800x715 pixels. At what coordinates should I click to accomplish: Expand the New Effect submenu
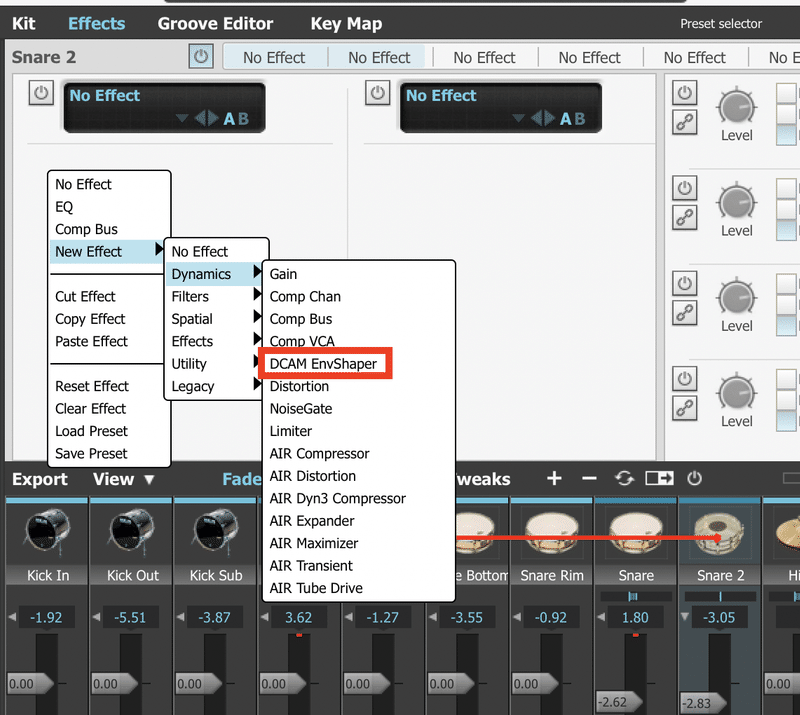107,252
